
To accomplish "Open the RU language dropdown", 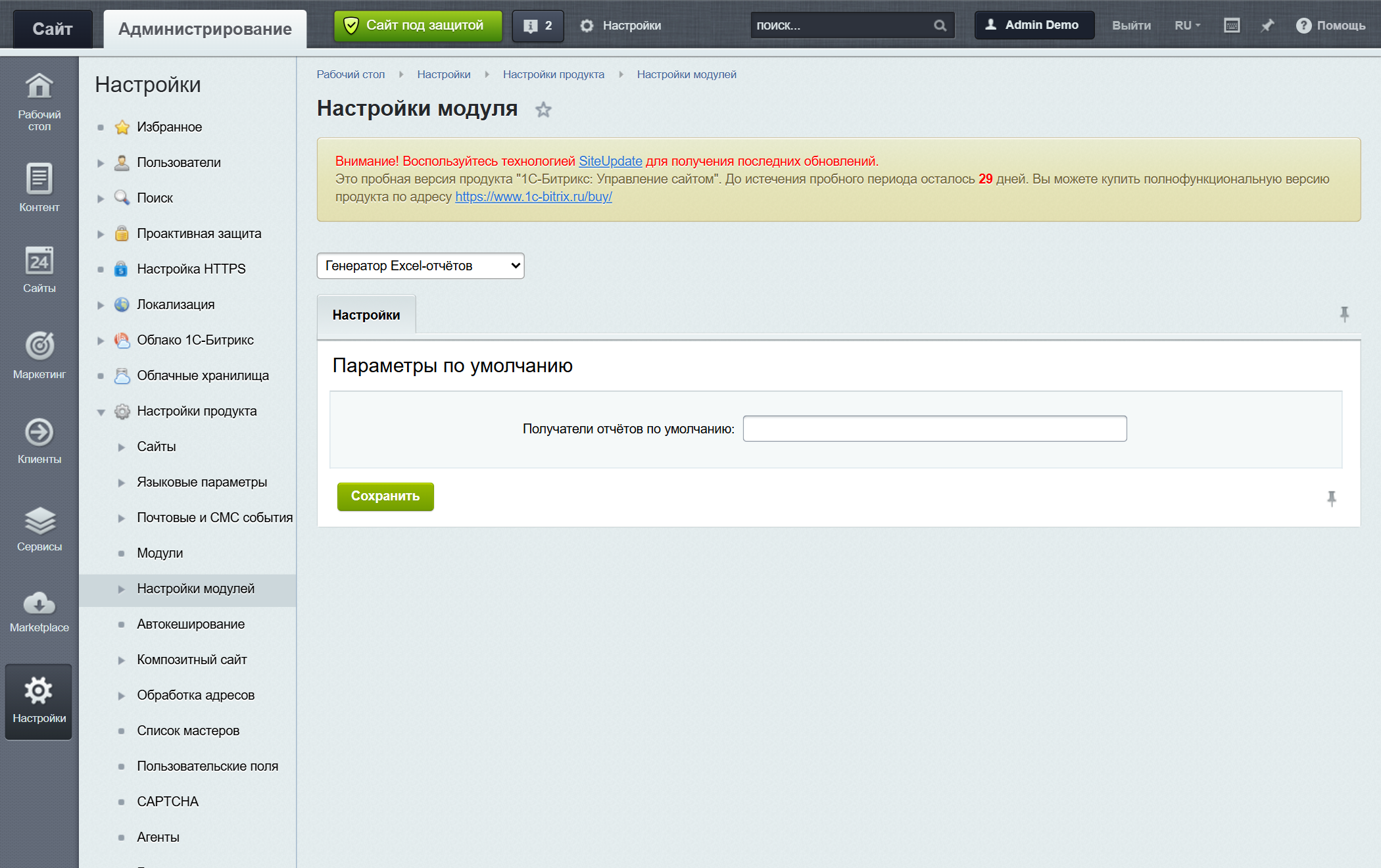I will pyautogui.click(x=1187, y=26).
